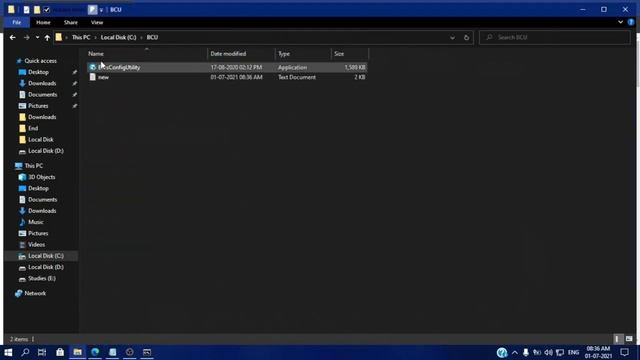Image resolution: width=640 pixels, height=360 pixels.
Task: Click BCU in address breadcrumb
Action: pos(152,37)
